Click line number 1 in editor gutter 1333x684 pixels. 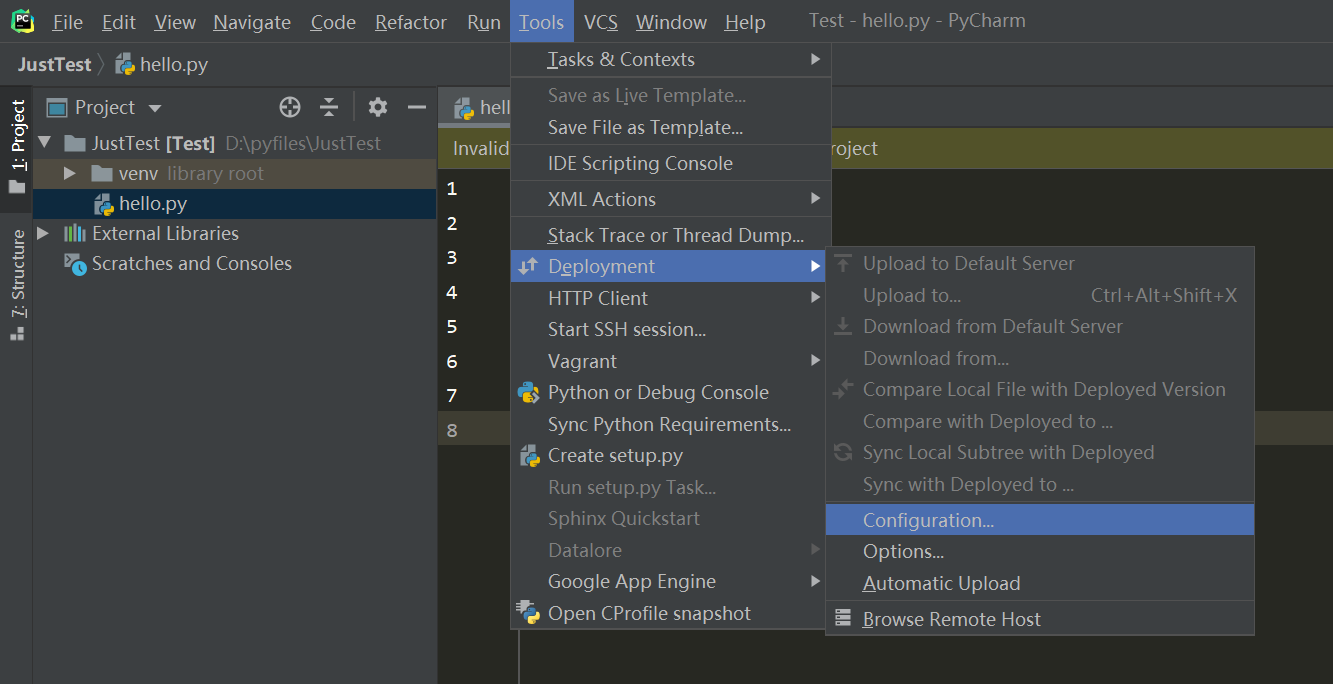pyautogui.click(x=452, y=188)
